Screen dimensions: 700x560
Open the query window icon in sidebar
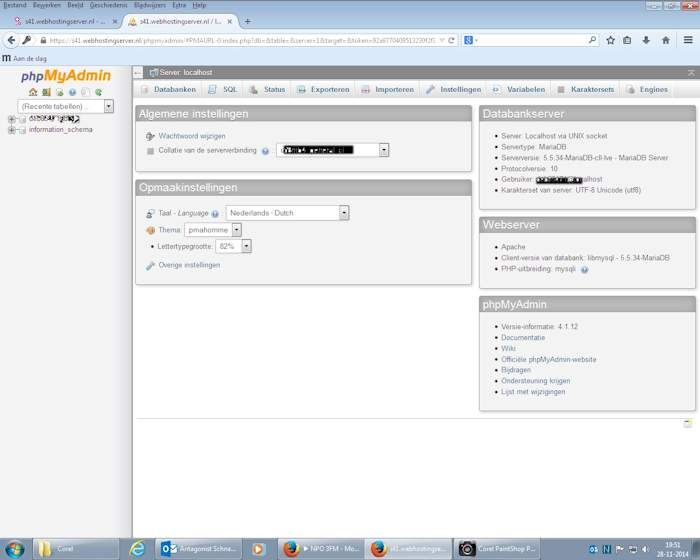pyautogui.click(x=59, y=92)
